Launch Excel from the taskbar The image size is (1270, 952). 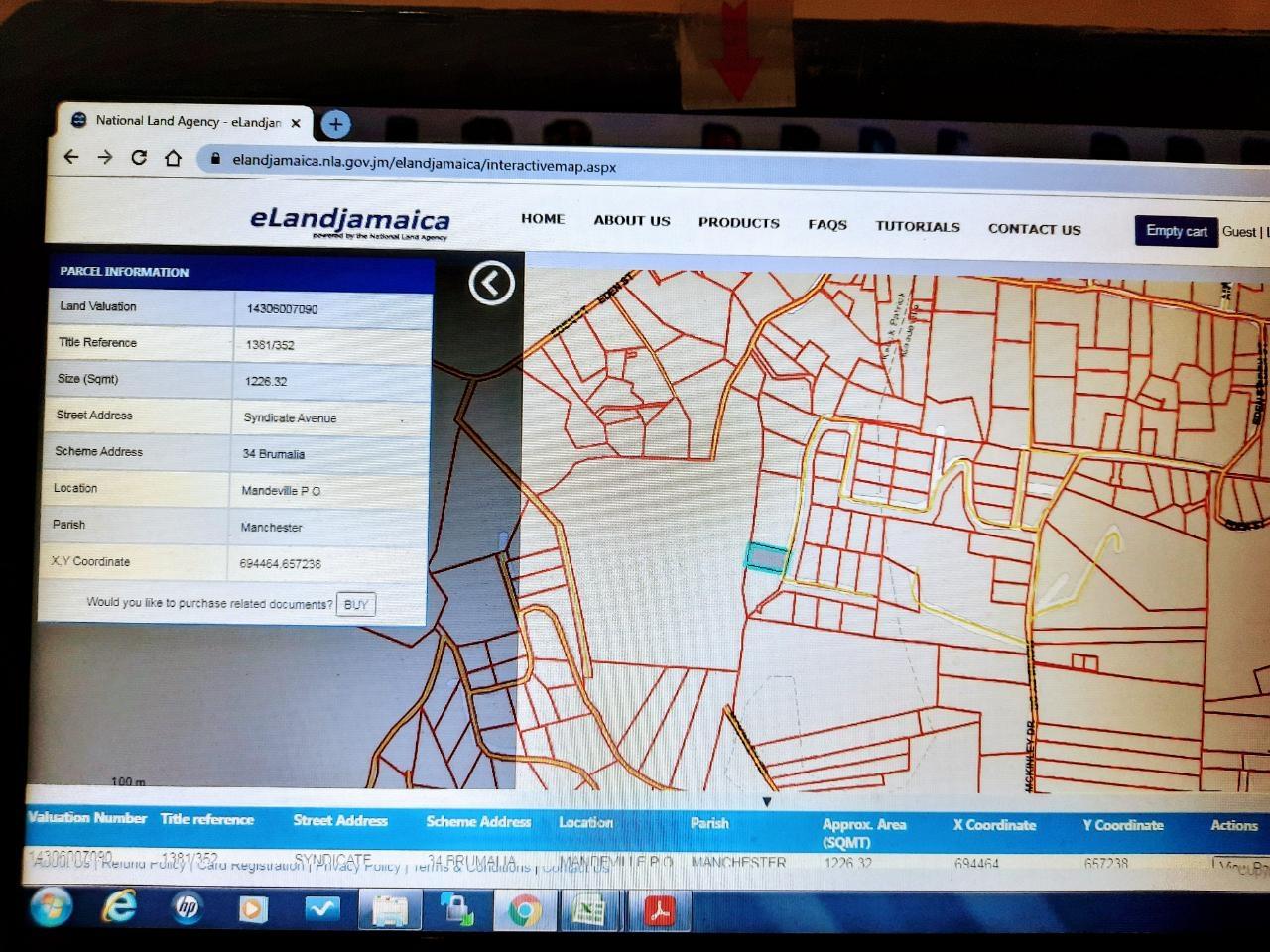(x=591, y=909)
